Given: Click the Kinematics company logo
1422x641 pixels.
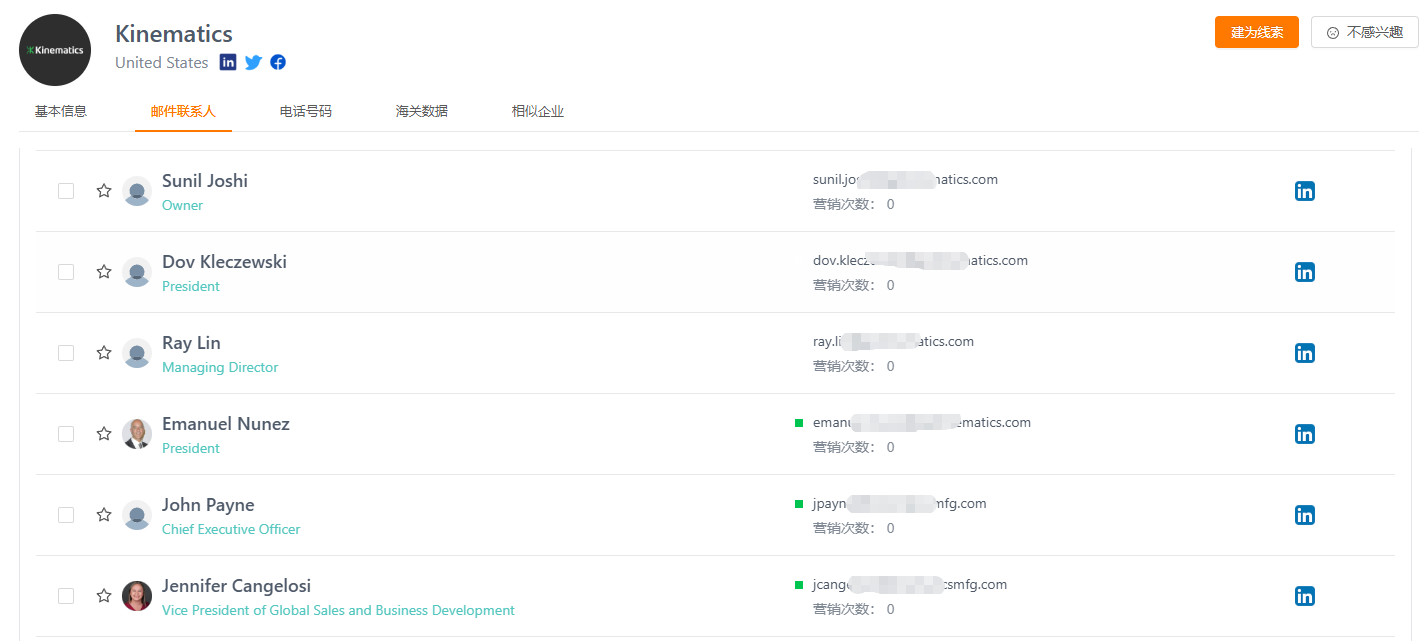Looking at the screenshot, I should tap(55, 50).
